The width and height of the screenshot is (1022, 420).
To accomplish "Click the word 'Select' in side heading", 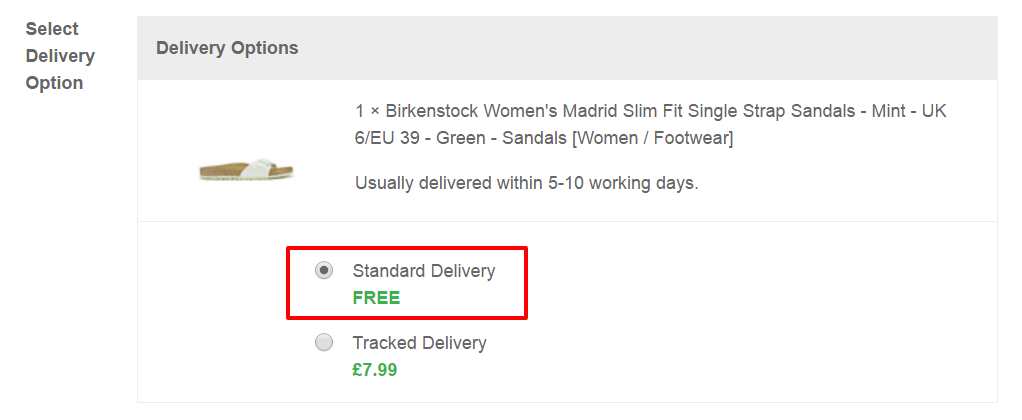I will (52, 29).
